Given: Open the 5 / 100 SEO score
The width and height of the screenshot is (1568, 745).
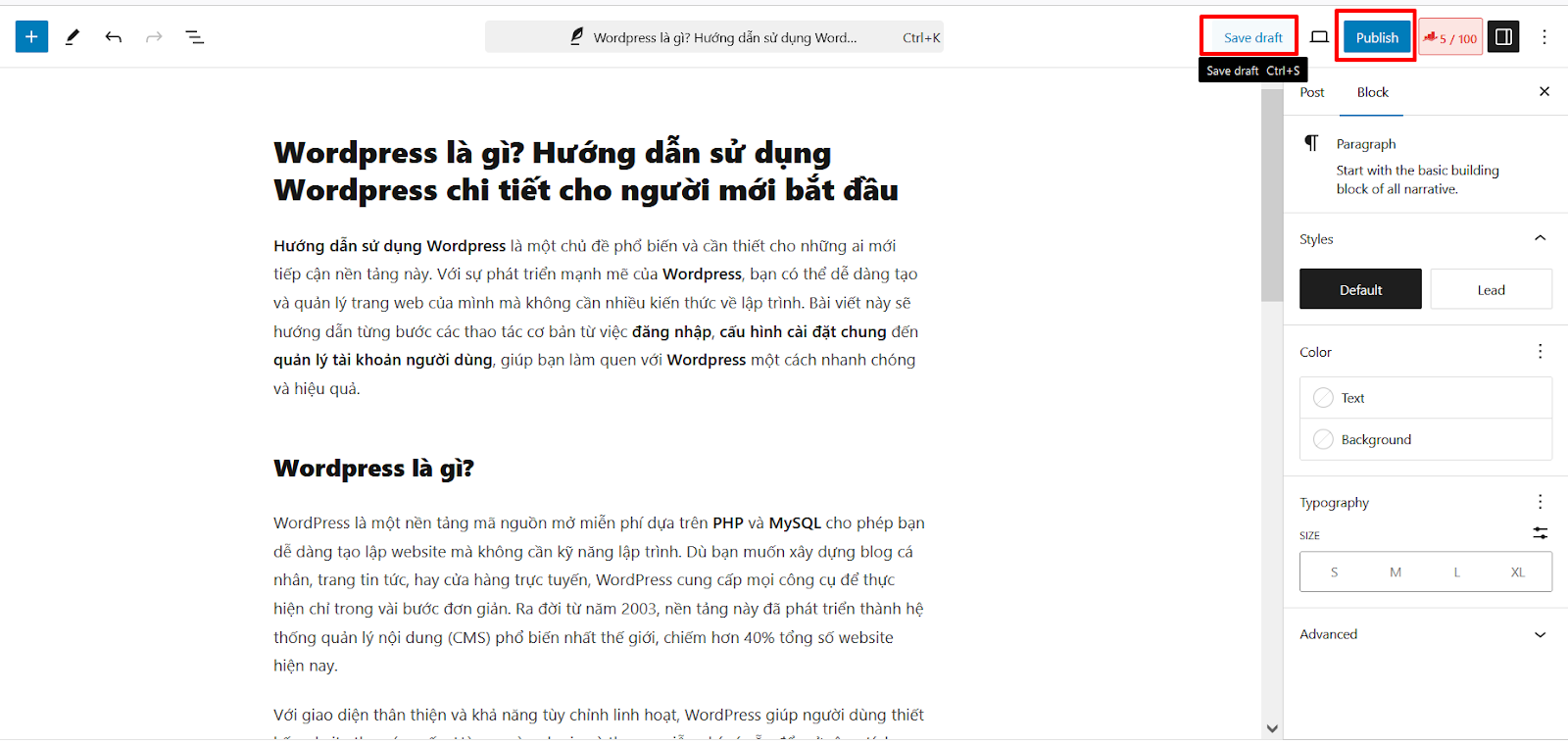Looking at the screenshot, I should tap(1450, 37).
